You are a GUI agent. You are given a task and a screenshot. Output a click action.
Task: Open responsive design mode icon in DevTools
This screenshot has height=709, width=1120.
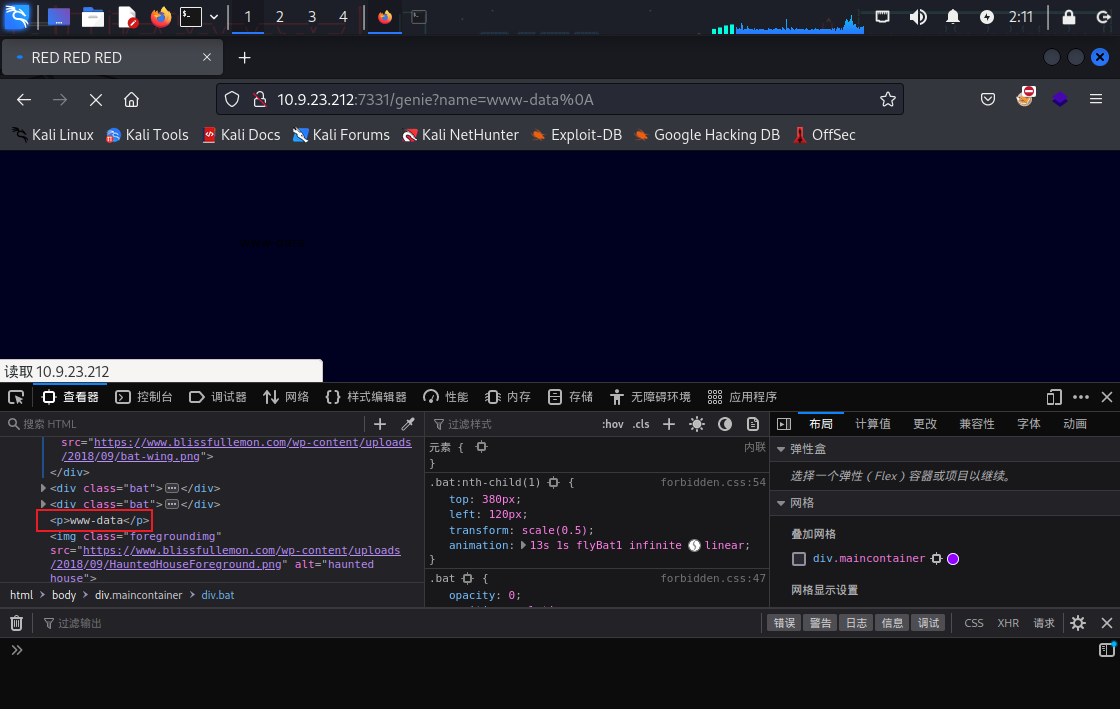pos(1054,397)
